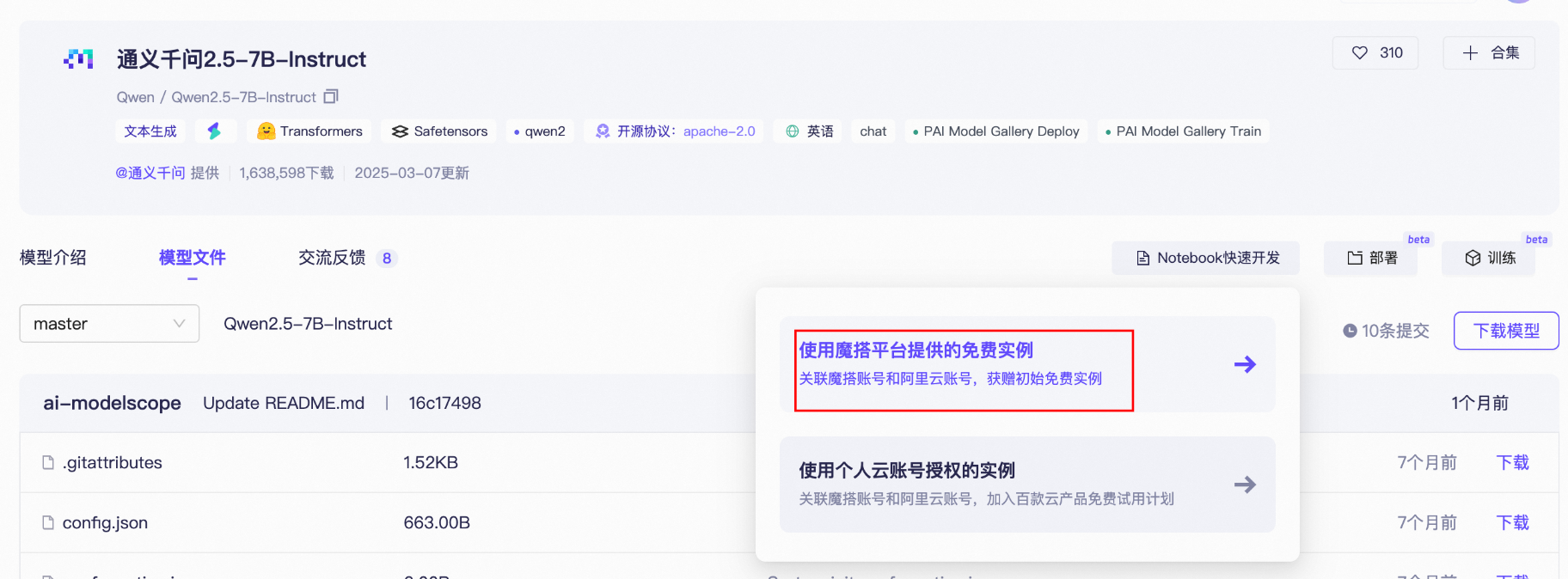Select the Transformers tag
The height and width of the screenshot is (579, 1568).
pyautogui.click(x=309, y=131)
